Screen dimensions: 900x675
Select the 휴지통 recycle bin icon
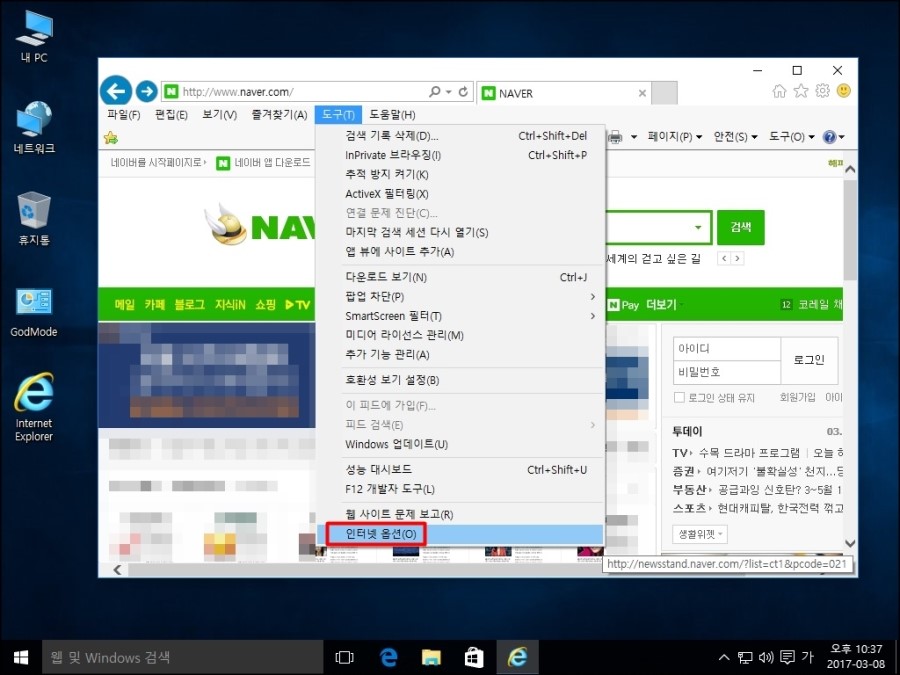pos(34,219)
